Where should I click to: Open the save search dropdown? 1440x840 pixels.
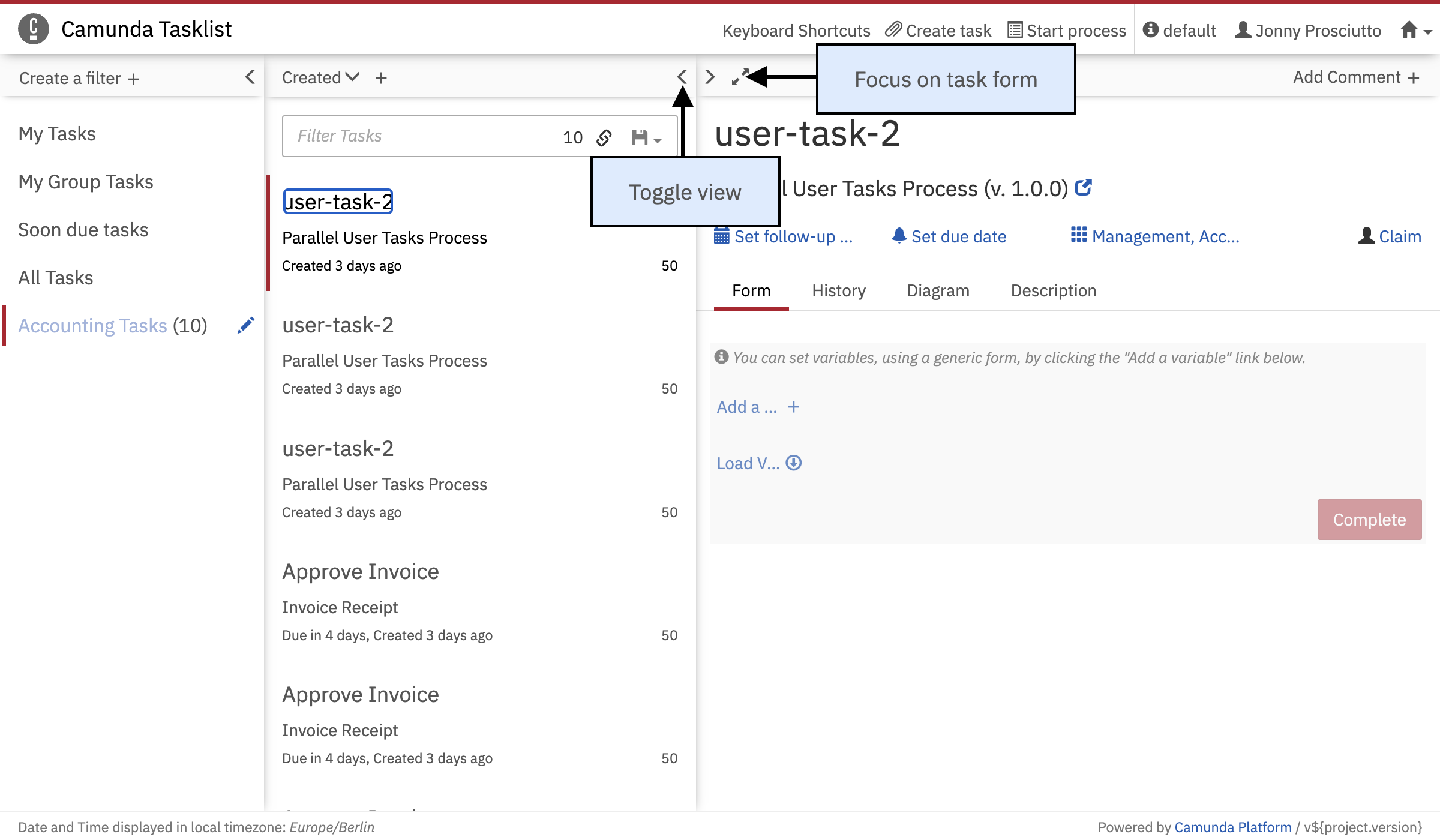coord(646,138)
